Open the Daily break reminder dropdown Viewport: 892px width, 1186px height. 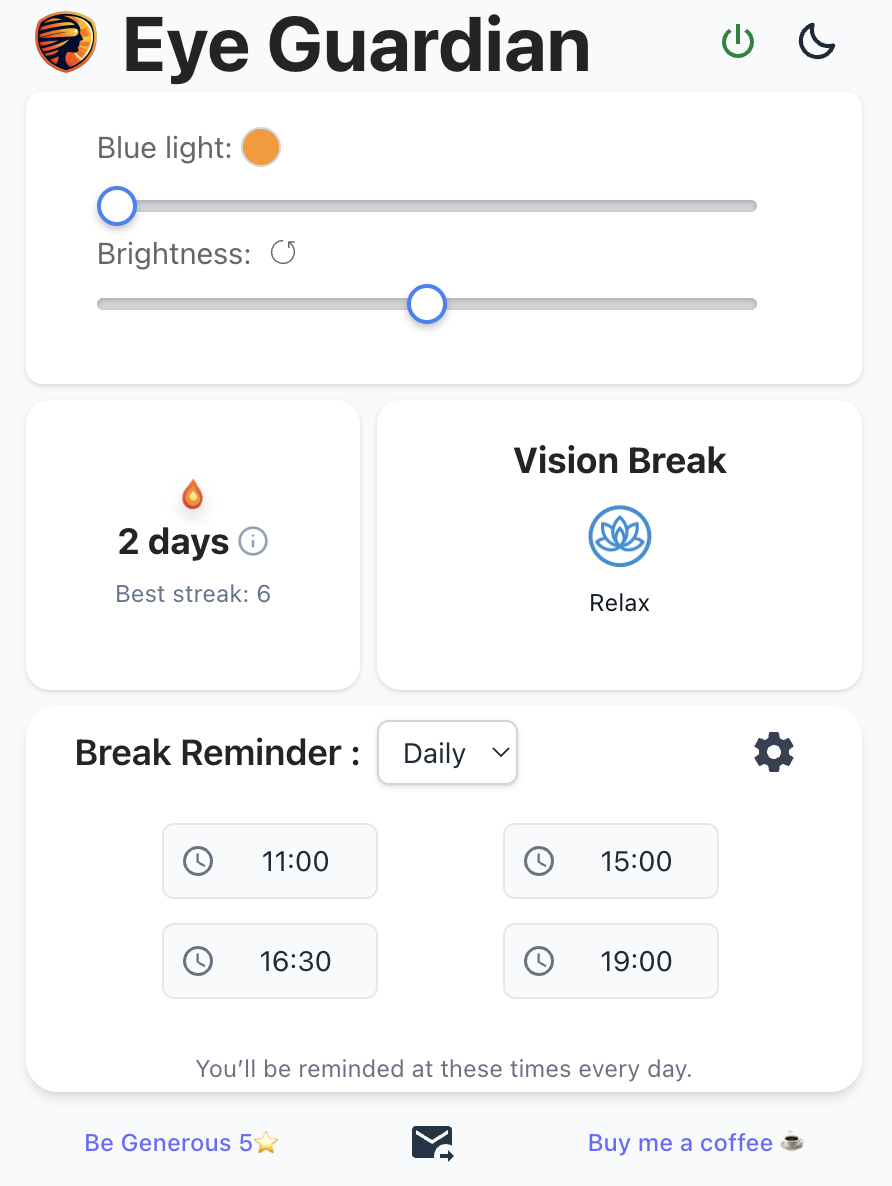pos(447,753)
